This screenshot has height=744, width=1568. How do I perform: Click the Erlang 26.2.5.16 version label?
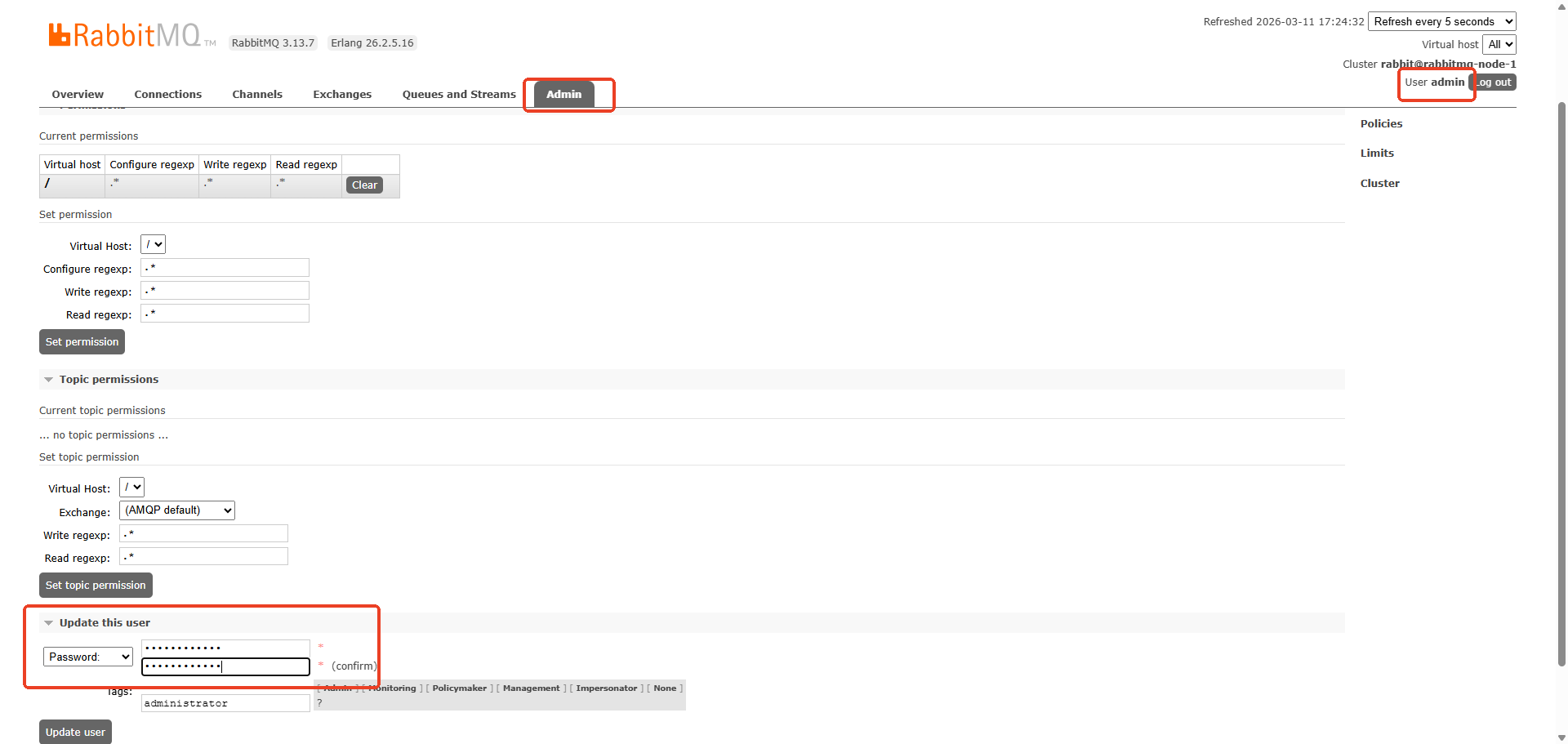point(372,43)
